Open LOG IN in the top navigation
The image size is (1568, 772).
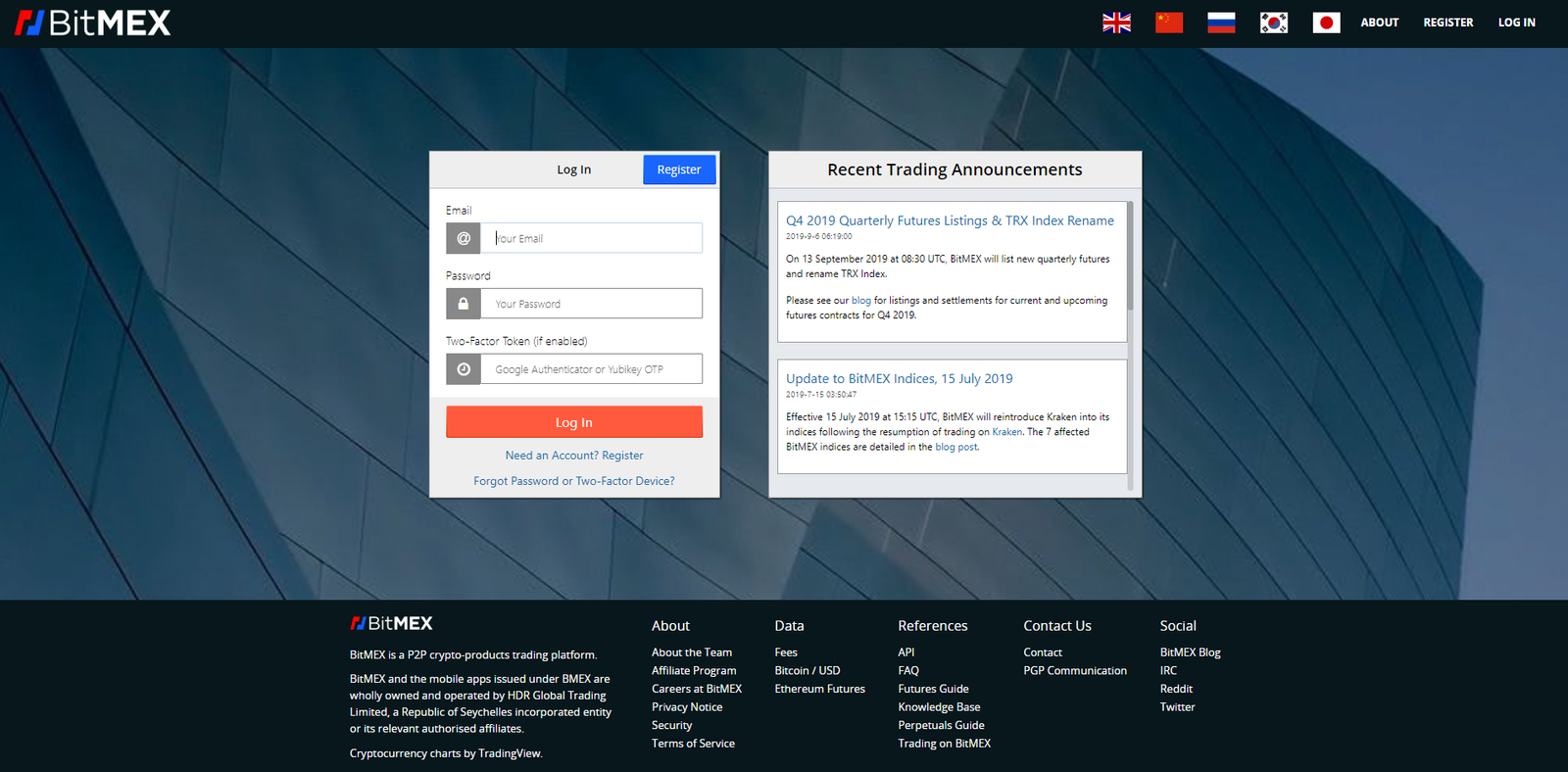(x=1516, y=23)
